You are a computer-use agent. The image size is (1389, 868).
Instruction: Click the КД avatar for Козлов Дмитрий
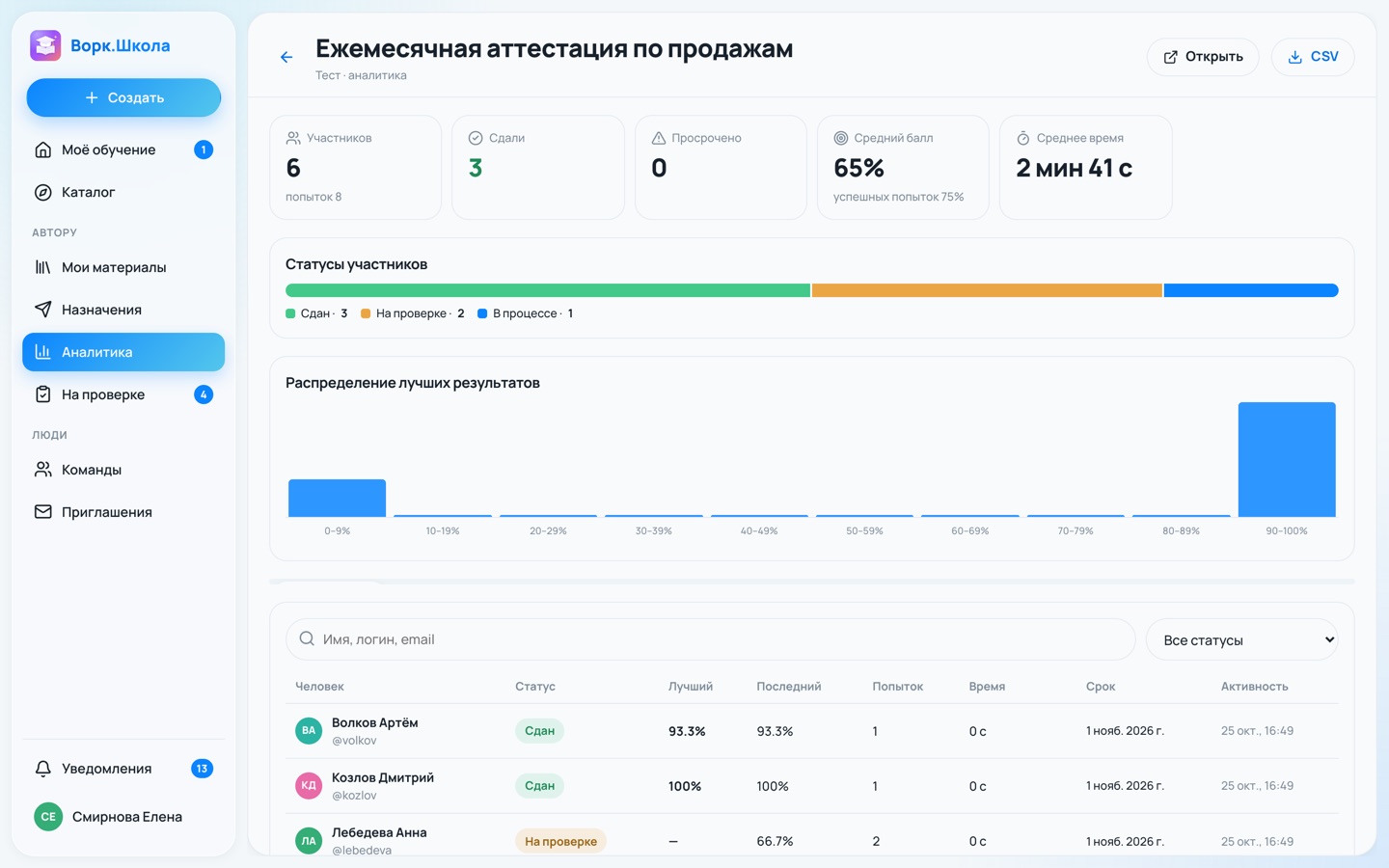click(x=309, y=786)
